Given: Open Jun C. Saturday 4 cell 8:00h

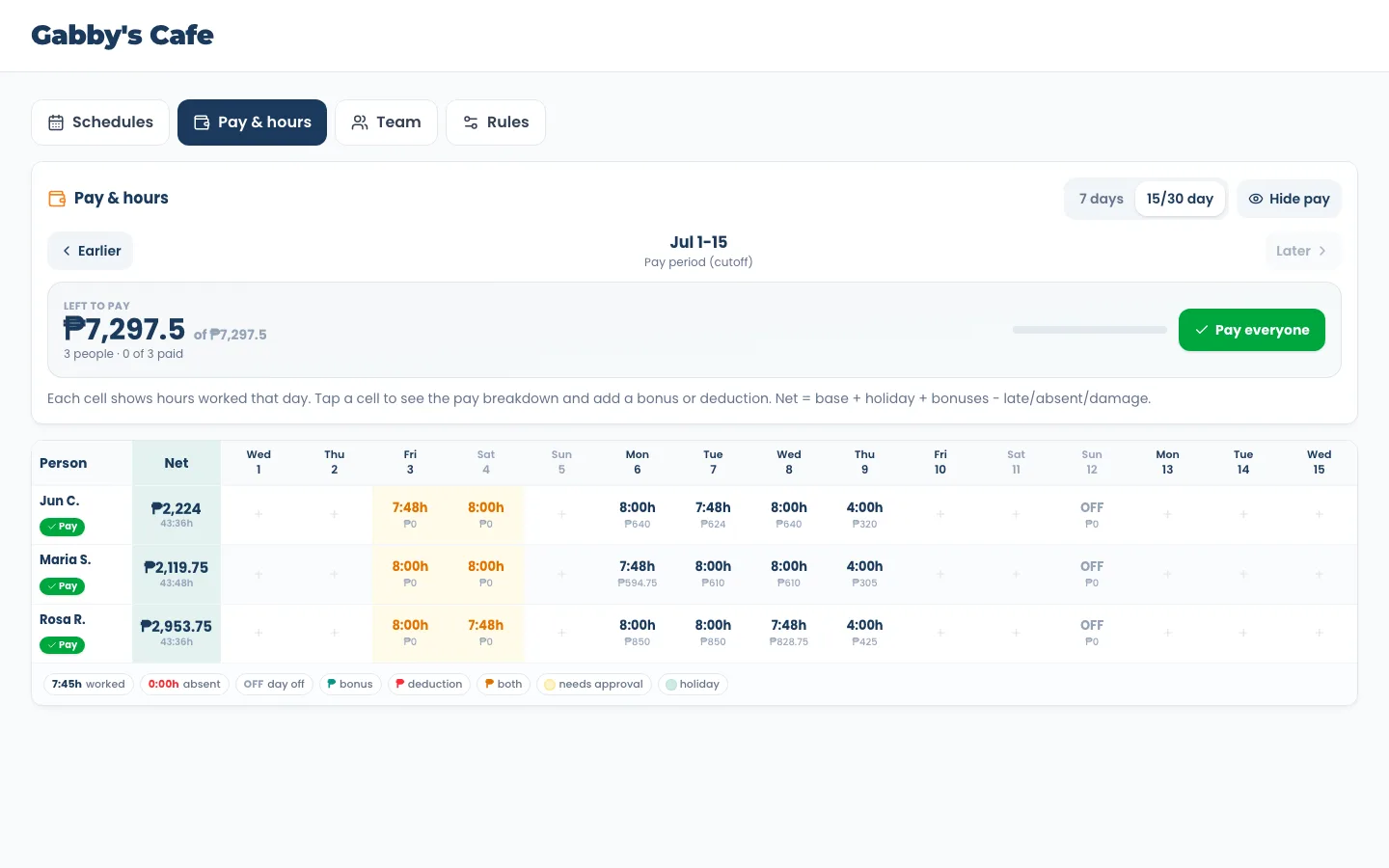Looking at the screenshot, I should click(x=486, y=515).
